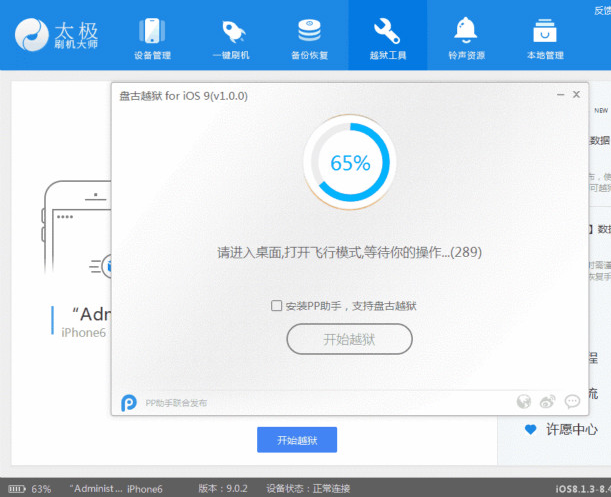Click the outlined 开始越狱 button in dialog
This screenshot has width=611, height=497.
pos(349,339)
